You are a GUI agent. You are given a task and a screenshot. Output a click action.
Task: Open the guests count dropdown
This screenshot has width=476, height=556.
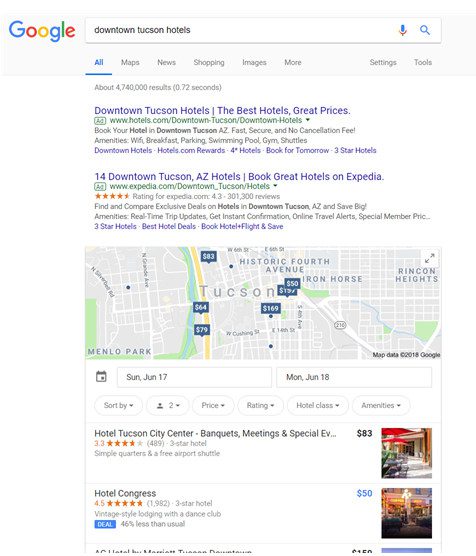tap(168, 405)
